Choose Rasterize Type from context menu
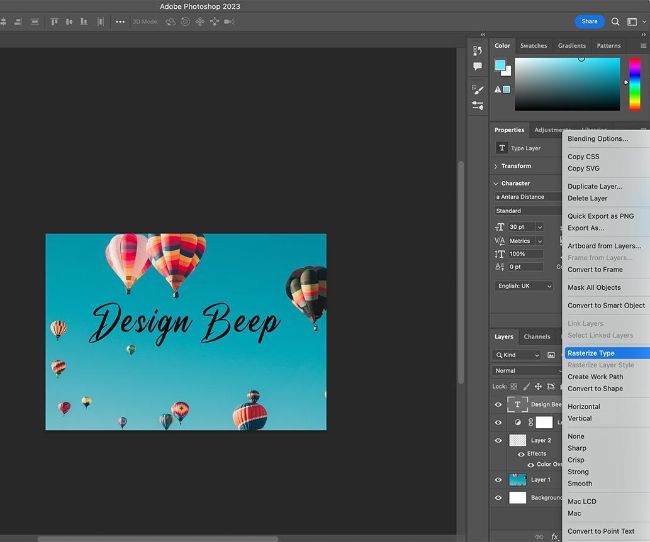 click(x=591, y=353)
